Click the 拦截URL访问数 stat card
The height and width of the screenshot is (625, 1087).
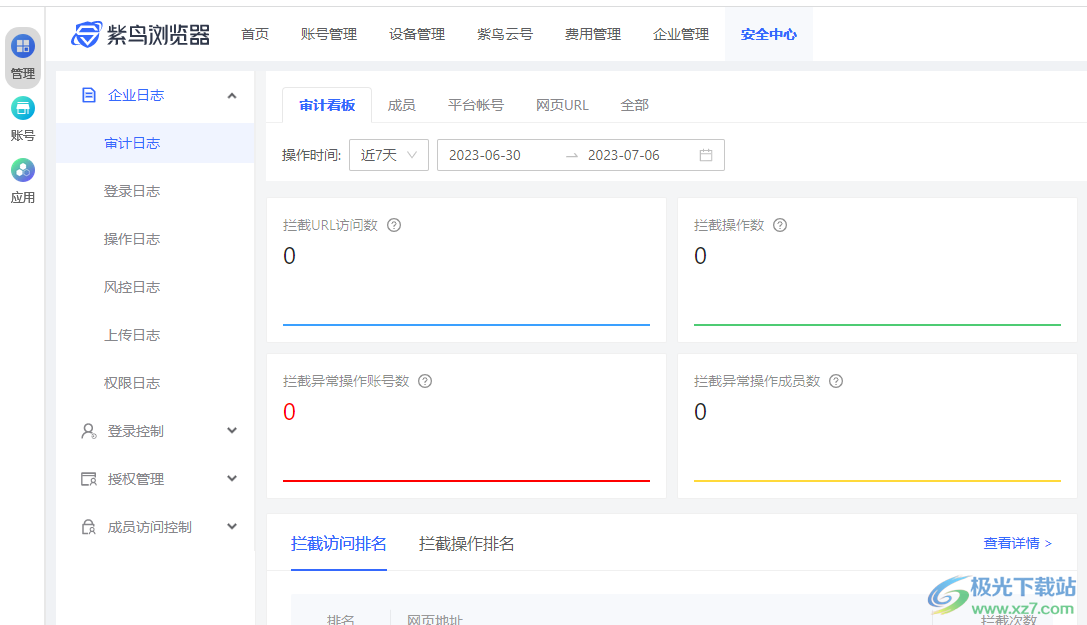click(x=466, y=270)
